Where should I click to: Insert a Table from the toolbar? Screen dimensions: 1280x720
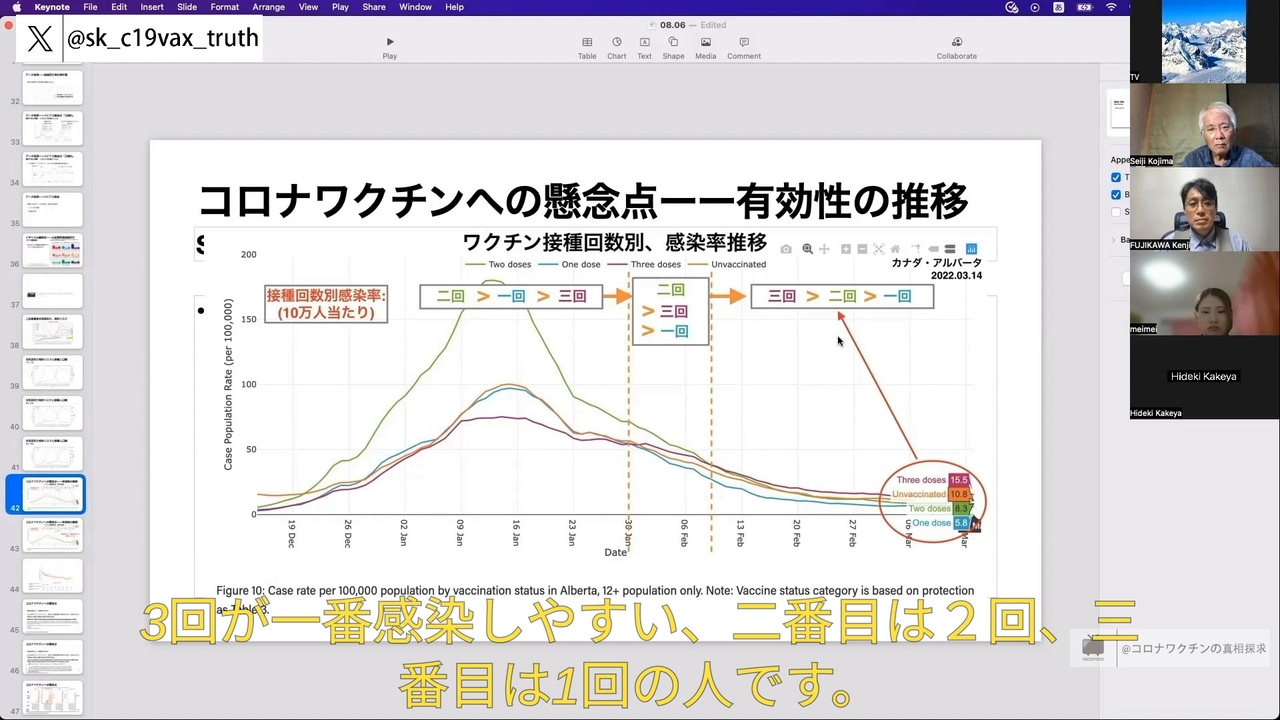click(x=587, y=48)
